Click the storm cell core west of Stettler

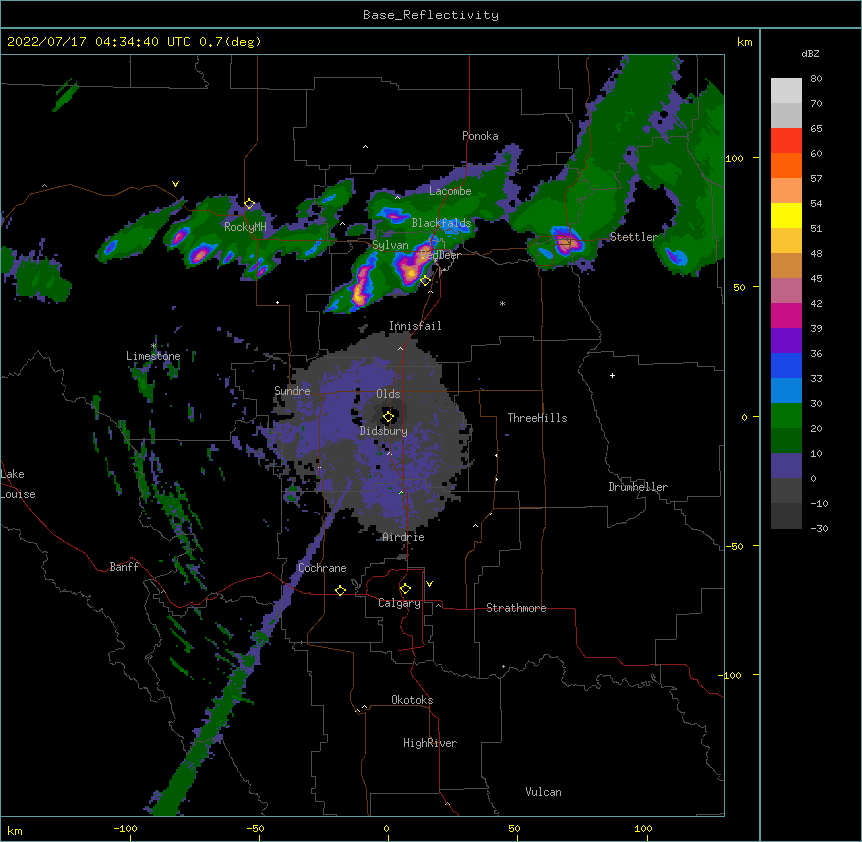566,241
